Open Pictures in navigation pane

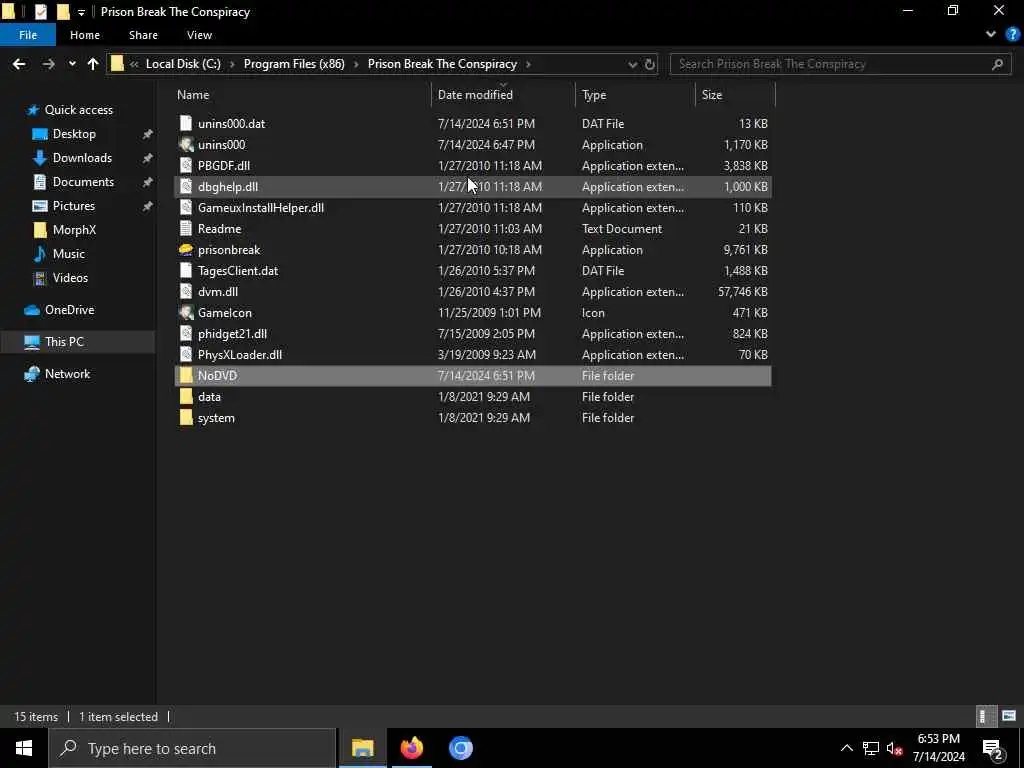point(73,206)
